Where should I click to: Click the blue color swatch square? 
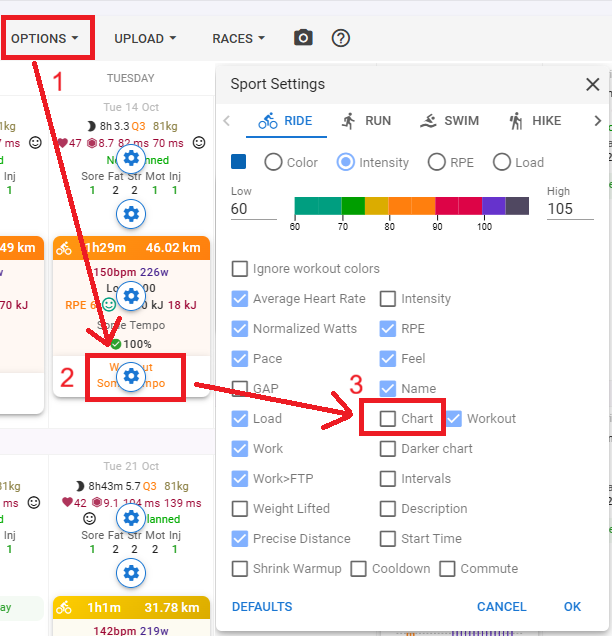pyautogui.click(x=239, y=162)
